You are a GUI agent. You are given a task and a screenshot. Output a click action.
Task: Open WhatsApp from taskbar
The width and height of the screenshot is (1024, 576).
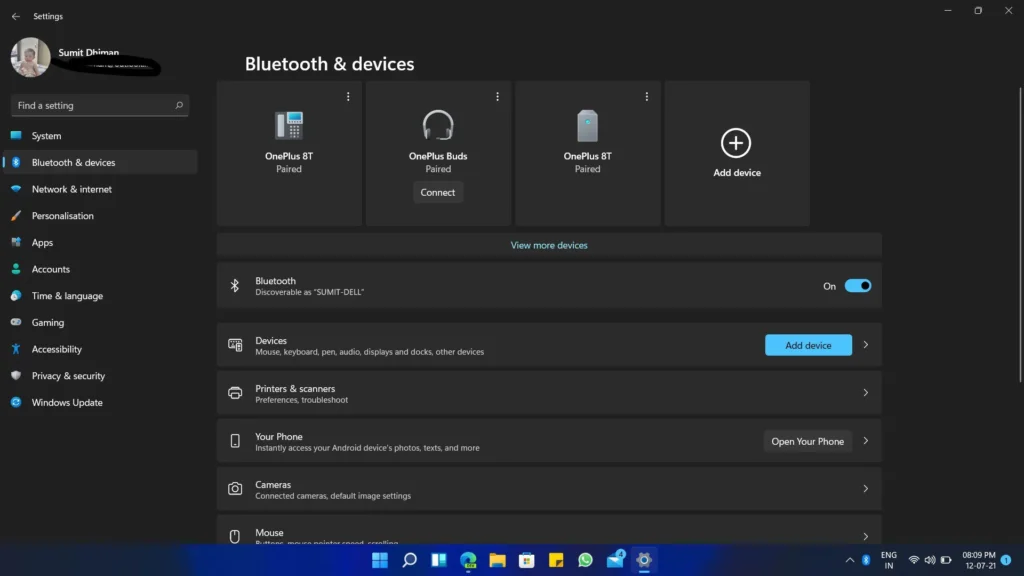[586, 560]
